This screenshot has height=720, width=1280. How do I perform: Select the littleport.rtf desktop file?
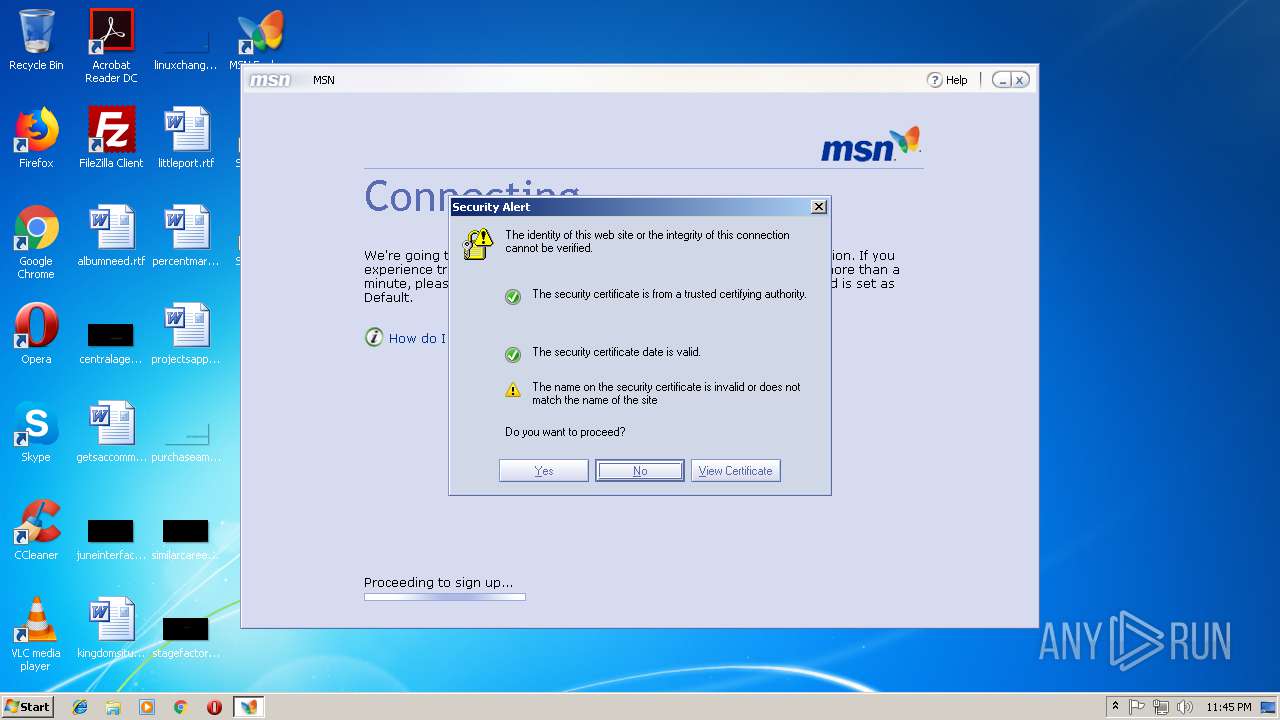[x=186, y=138]
